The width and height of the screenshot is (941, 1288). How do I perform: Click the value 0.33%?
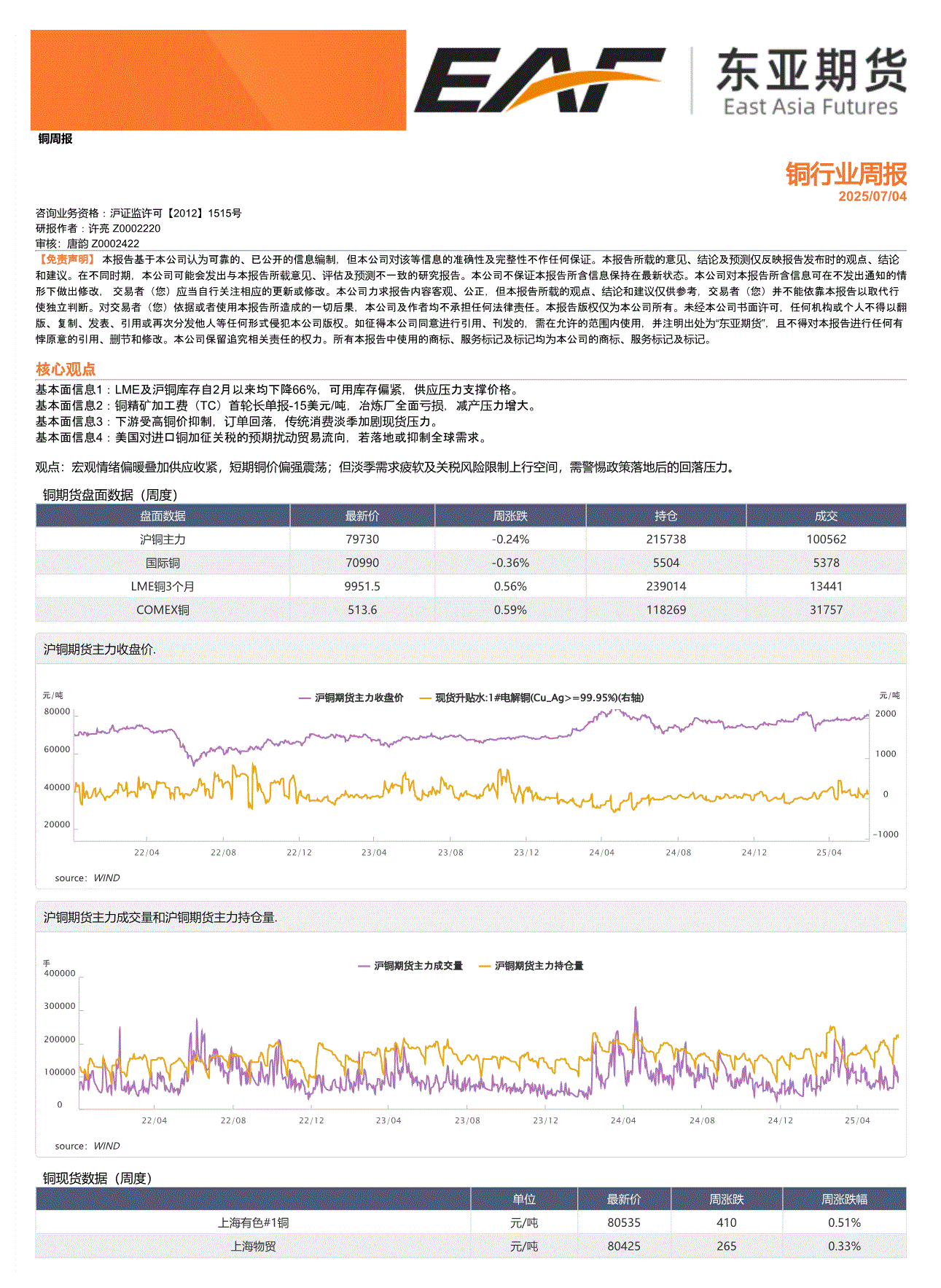[x=844, y=1246]
